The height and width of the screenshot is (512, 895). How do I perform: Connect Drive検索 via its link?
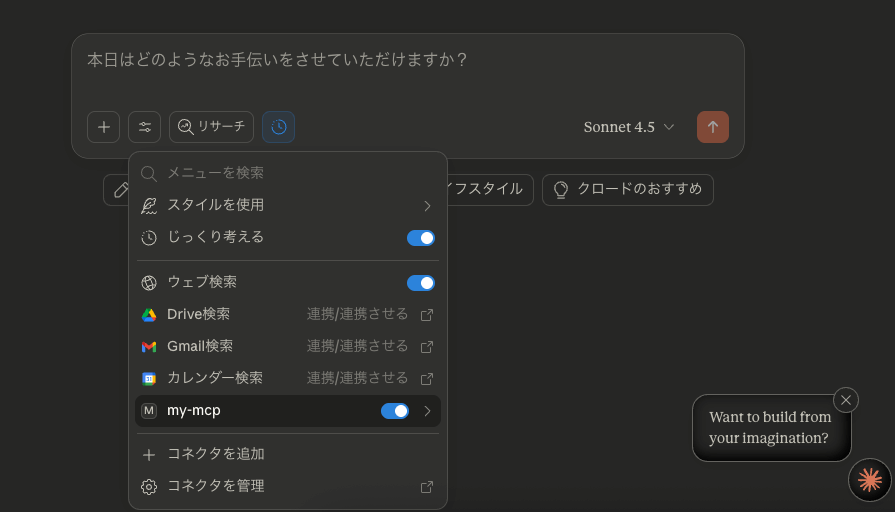(x=357, y=315)
